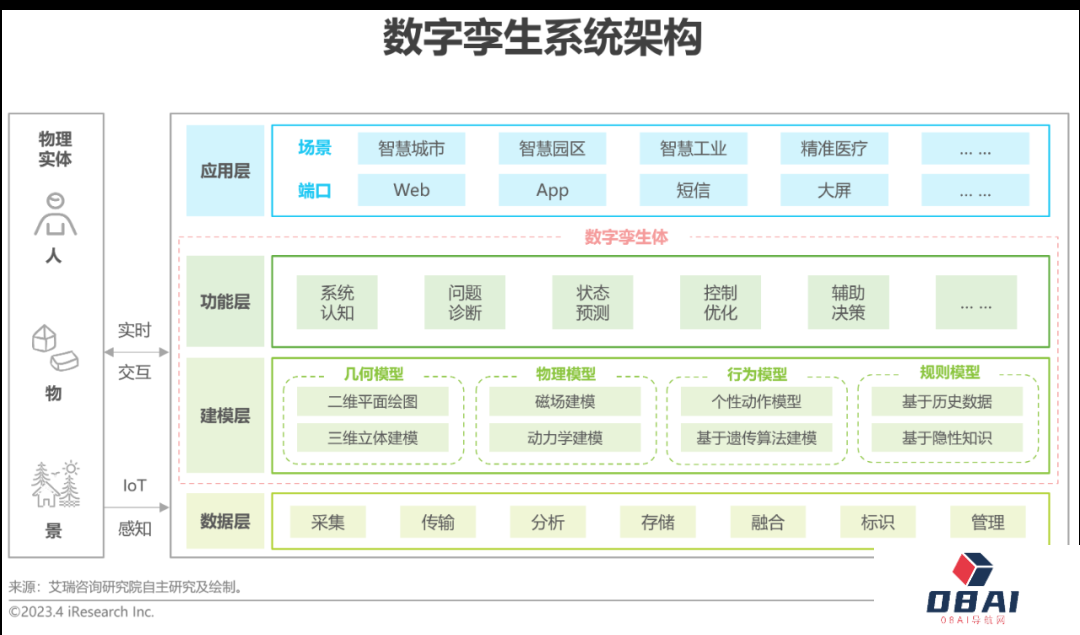The height and width of the screenshot is (635, 1080).
Task: Select the 个性动作模型 box
Action: coord(756,402)
